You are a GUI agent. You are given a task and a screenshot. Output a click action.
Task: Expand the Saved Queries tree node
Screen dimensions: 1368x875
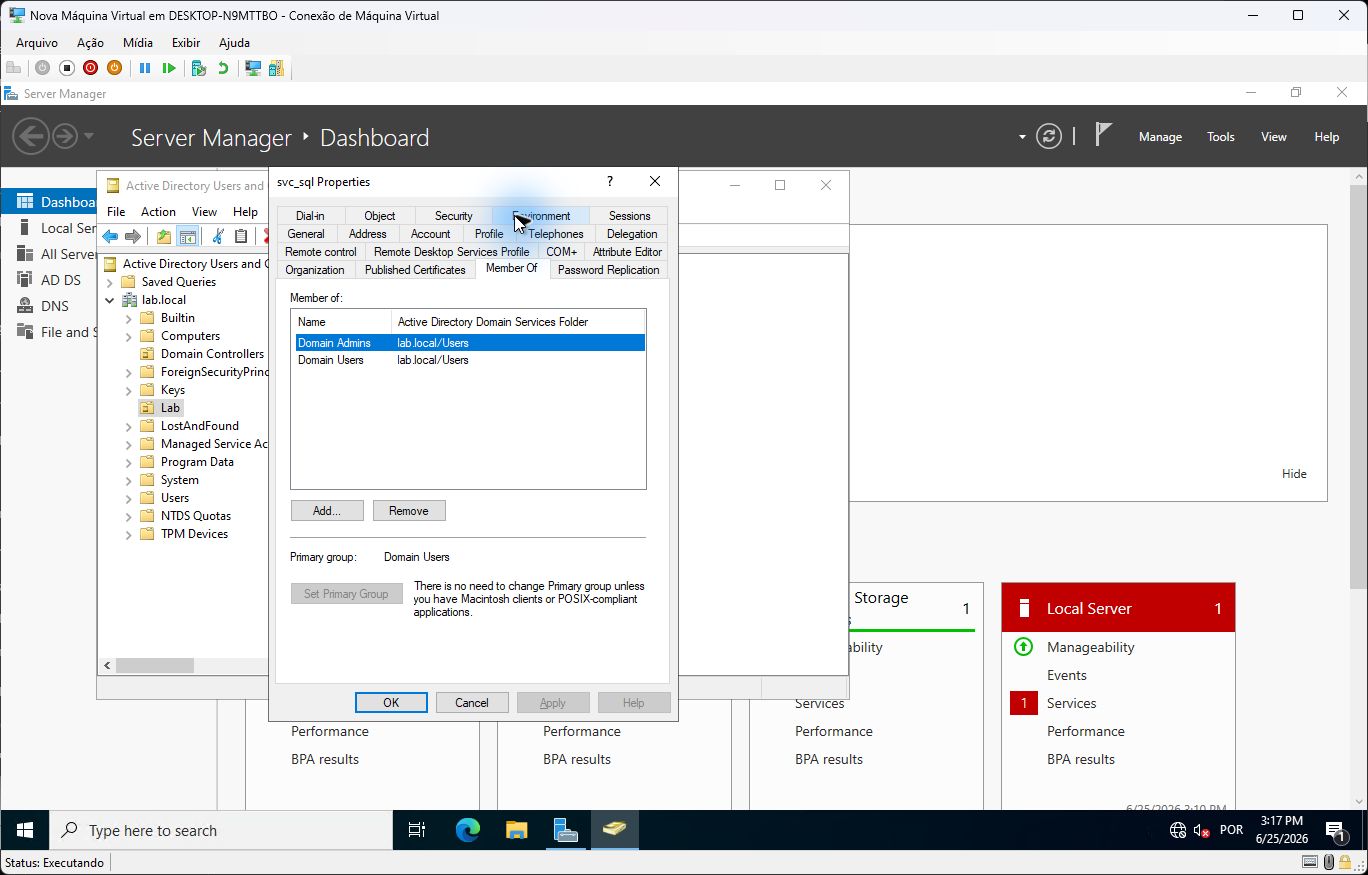tap(110, 282)
